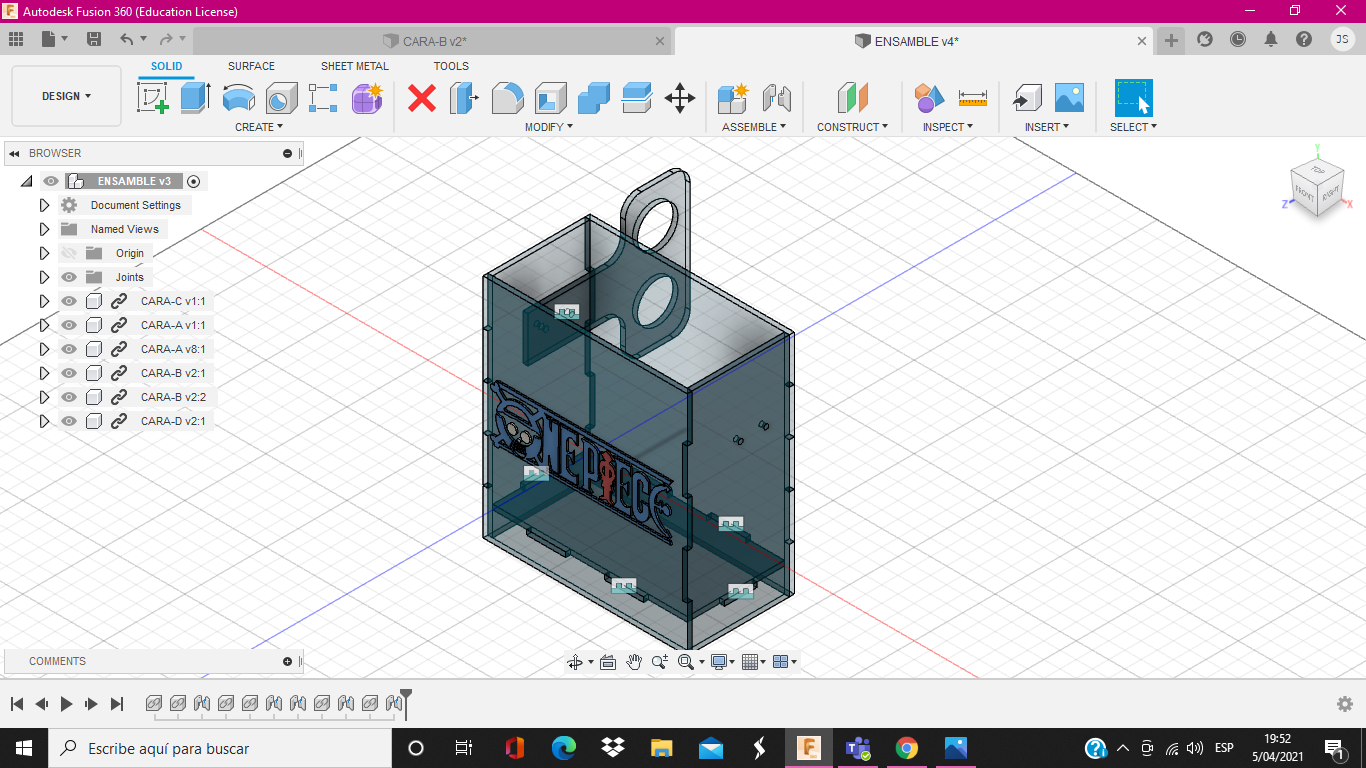Select the Midplane construct tool
Screen dimensions: 1366x768
pos(853,98)
